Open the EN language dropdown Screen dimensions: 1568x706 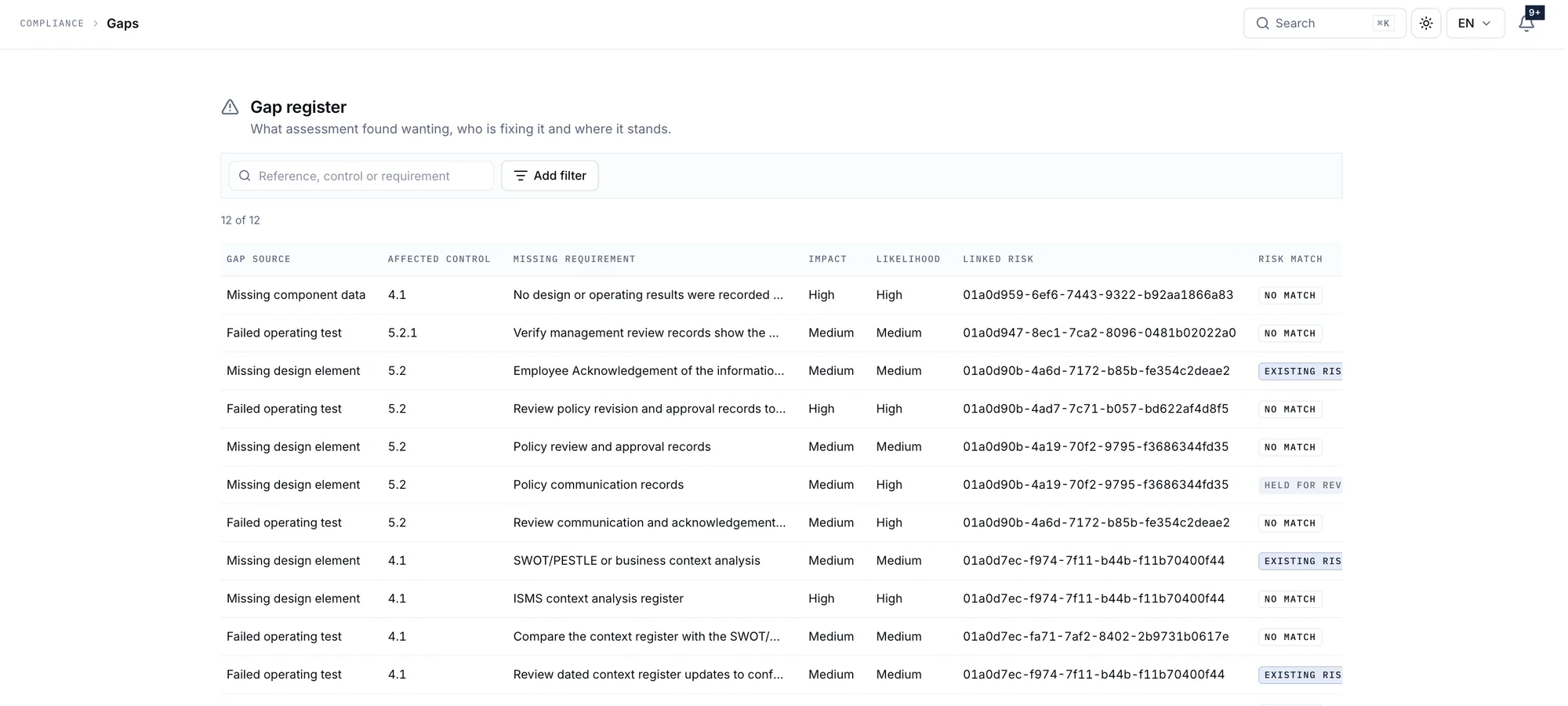coord(1475,24)
